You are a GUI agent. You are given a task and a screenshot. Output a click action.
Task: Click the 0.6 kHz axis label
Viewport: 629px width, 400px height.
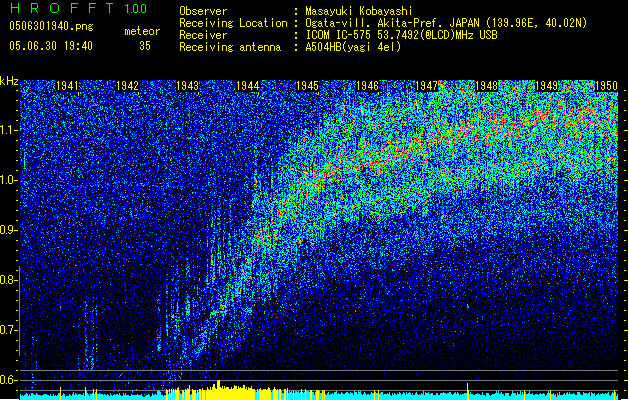(x=9, y=380)
